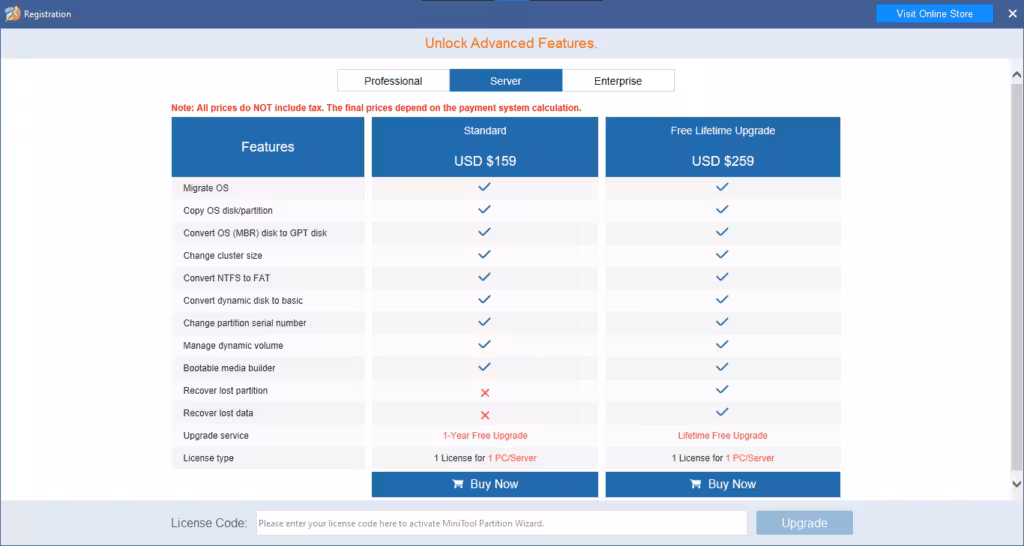Click Standard checkmark for Bootable media builder

(x=484, y=367)
